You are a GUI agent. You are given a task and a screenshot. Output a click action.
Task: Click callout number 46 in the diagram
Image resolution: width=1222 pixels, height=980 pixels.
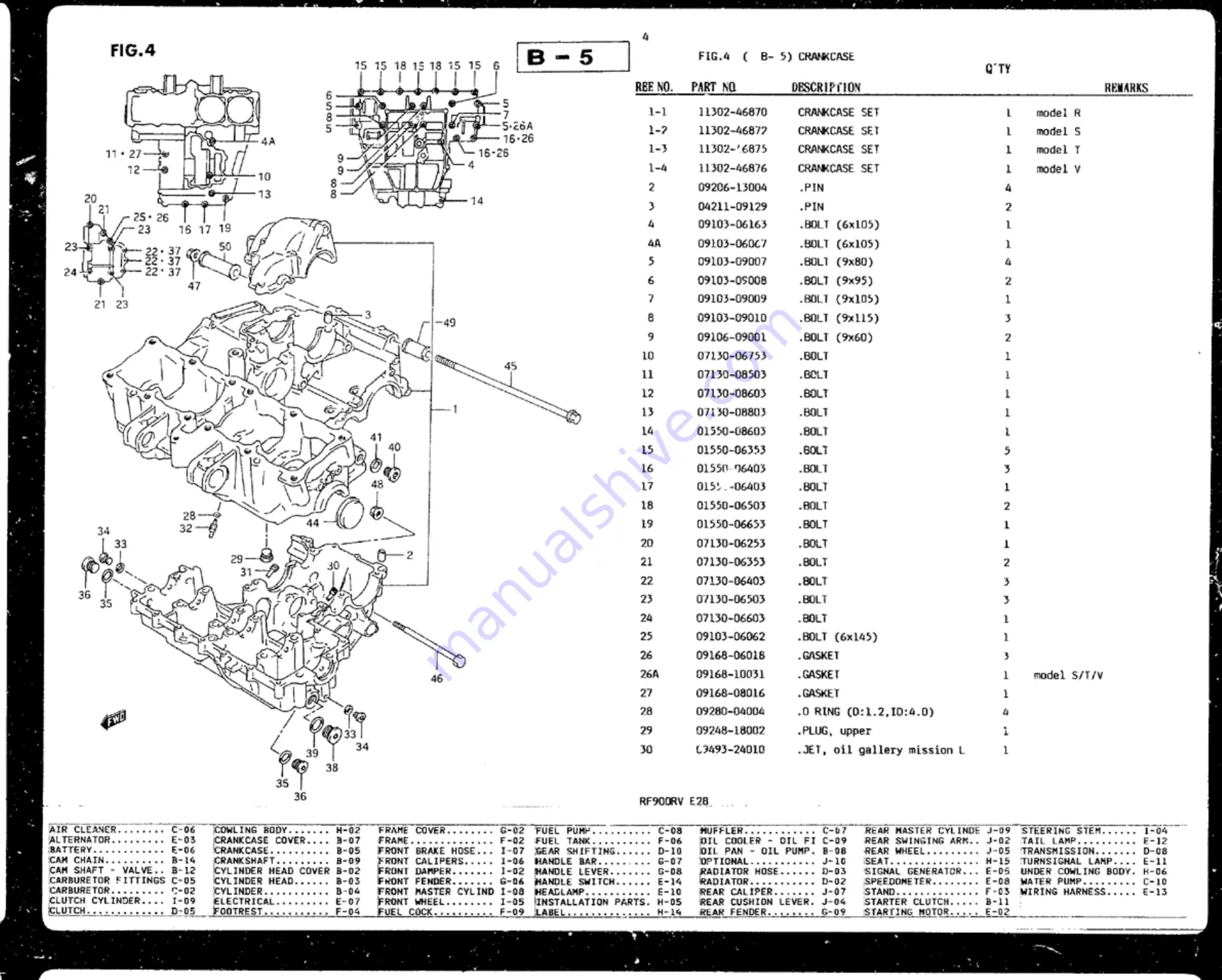click(x=437, y=678)
